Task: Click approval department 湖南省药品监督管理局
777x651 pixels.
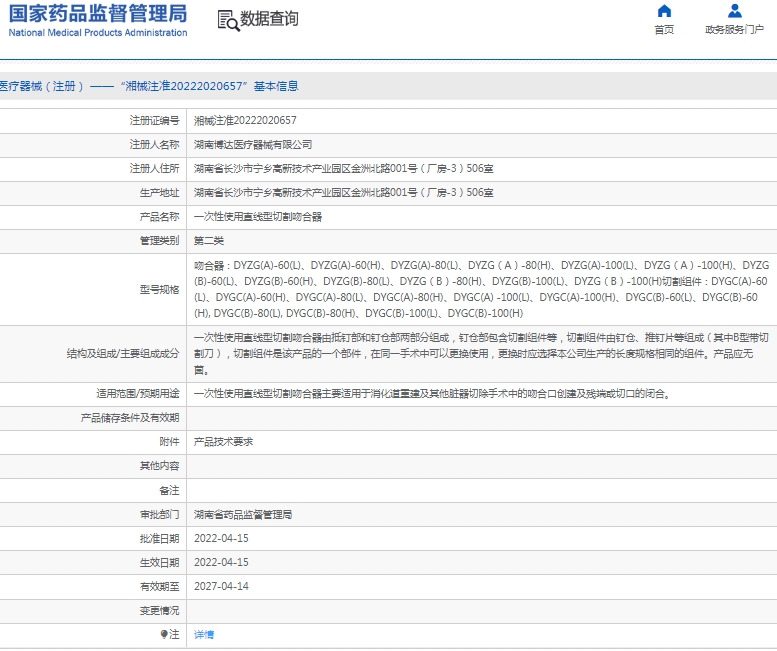Action: [243, 514]
